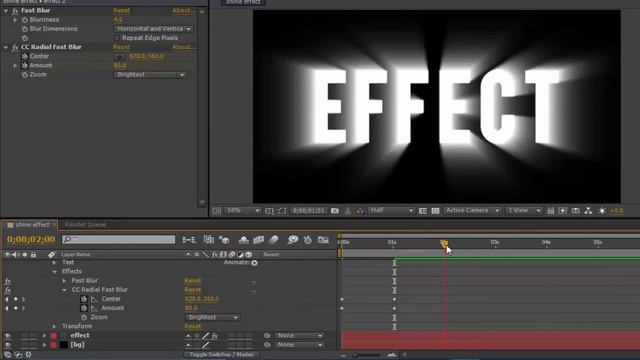This screenshot has width=640, height=360.
Task: Show graph for Center property
Action: 94,299
